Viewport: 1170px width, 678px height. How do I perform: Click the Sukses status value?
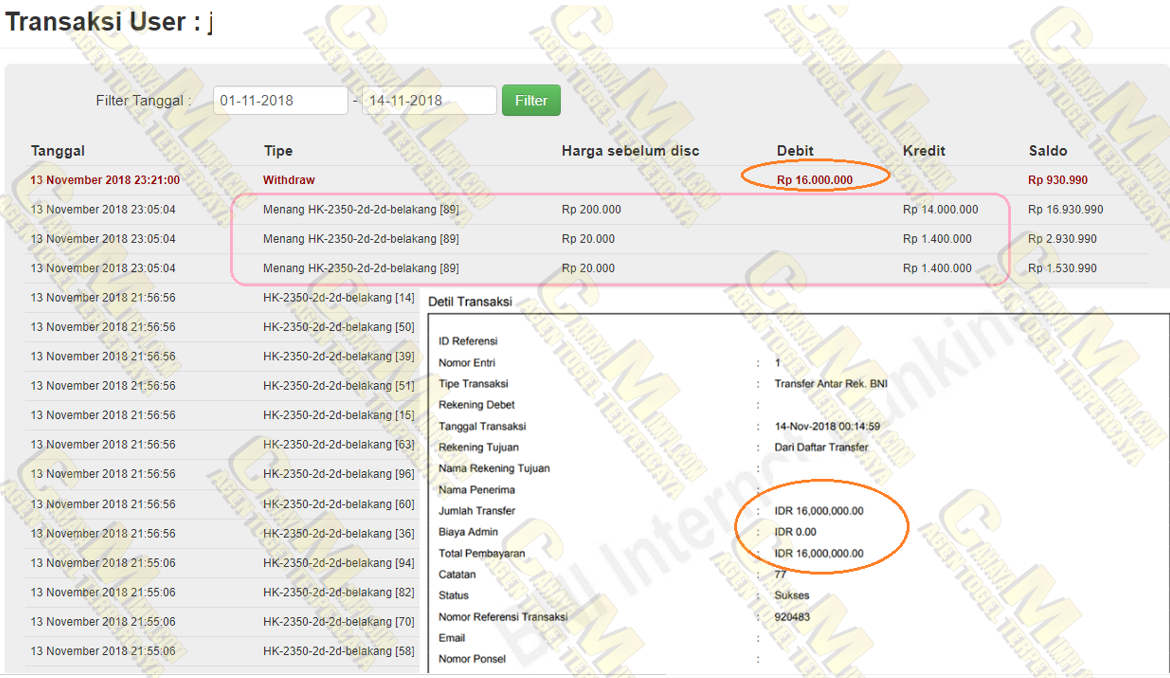(x=792, y=596)
